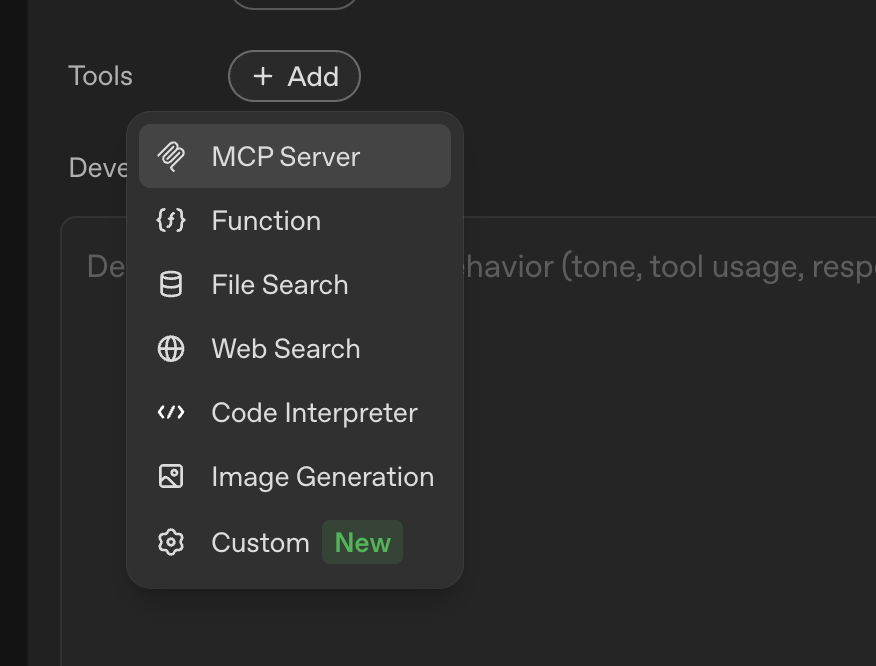Click the green New badge beside Custom
This screenshot has width=876, height=666.
pos(362,543)
